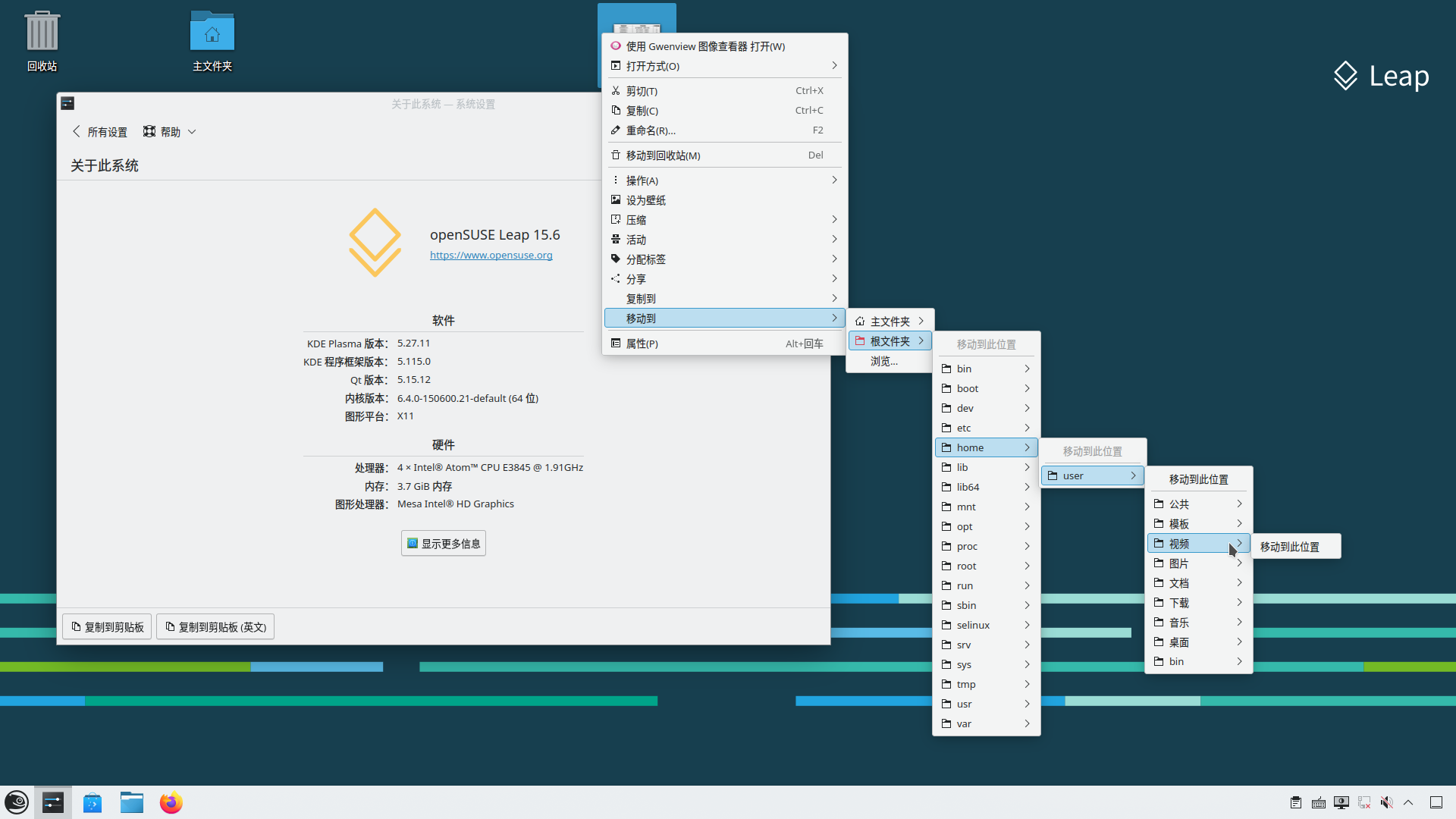The height and width of the screenshot is (819, 1456).
Task: Select 设为壁纸 (Set as wallpaper)
Action: pyautogui.click(x=725, y=200)
